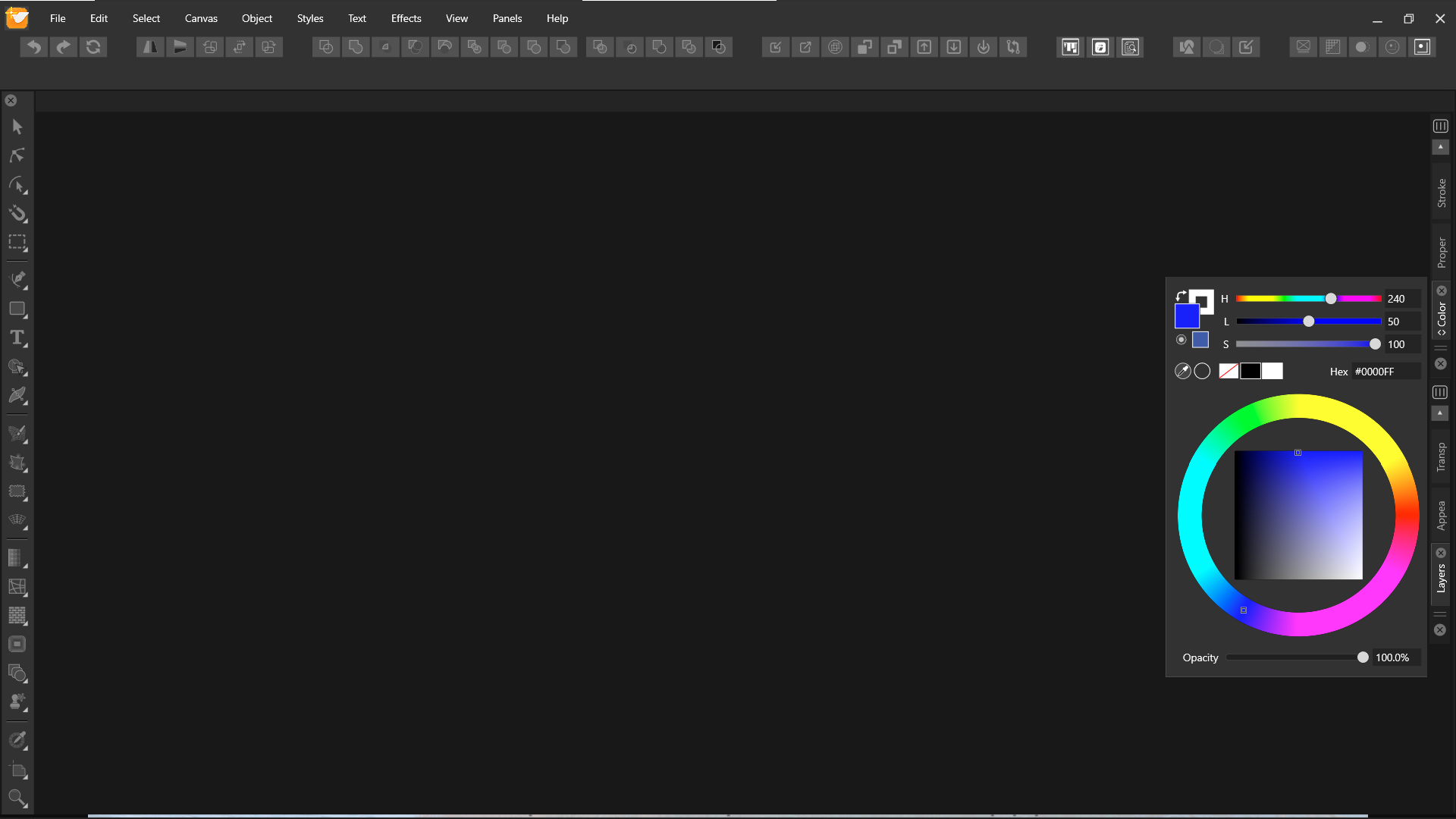
Task: Select the Node editing tool
Action: (17, 155)
